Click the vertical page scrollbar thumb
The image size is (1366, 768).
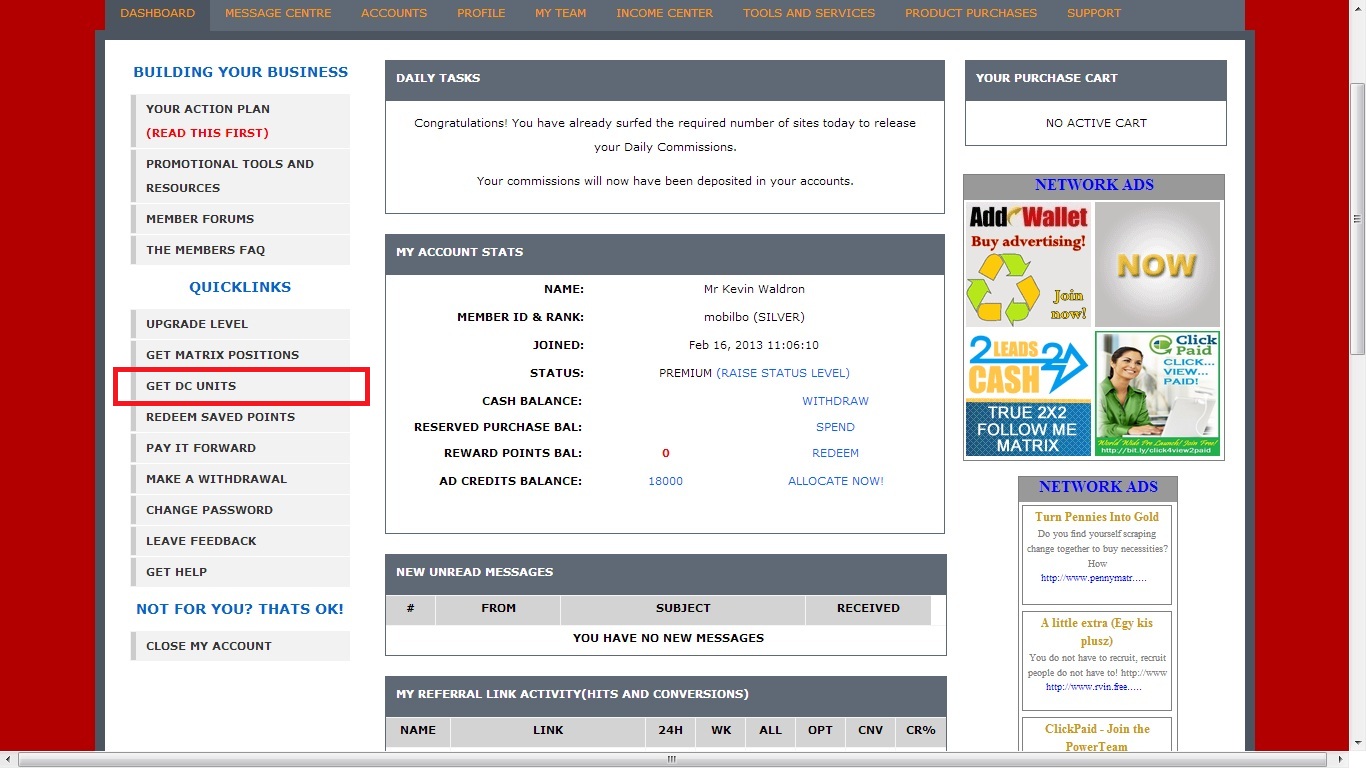point(1357,219)
